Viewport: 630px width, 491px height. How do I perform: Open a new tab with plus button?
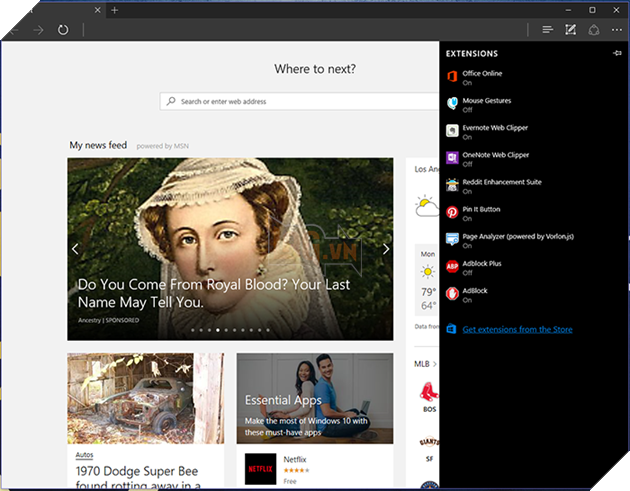click(x=115, y=10)
